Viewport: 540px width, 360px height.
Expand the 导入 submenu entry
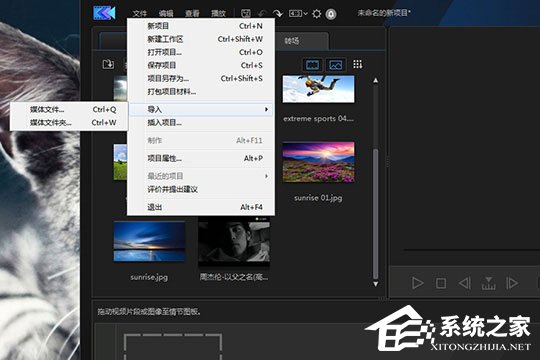[201, 109]
